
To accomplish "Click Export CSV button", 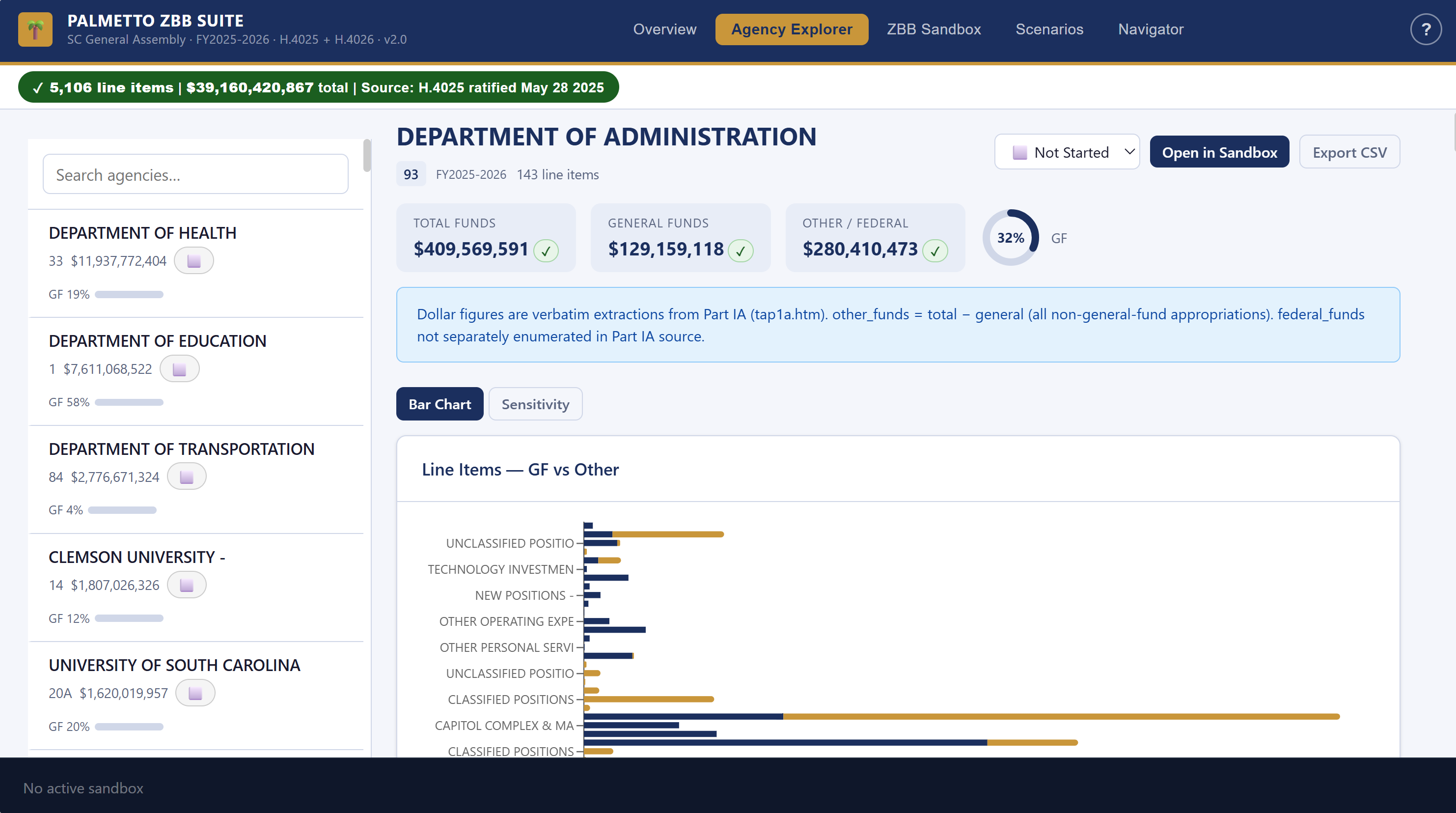I will tap(1349, 151).
